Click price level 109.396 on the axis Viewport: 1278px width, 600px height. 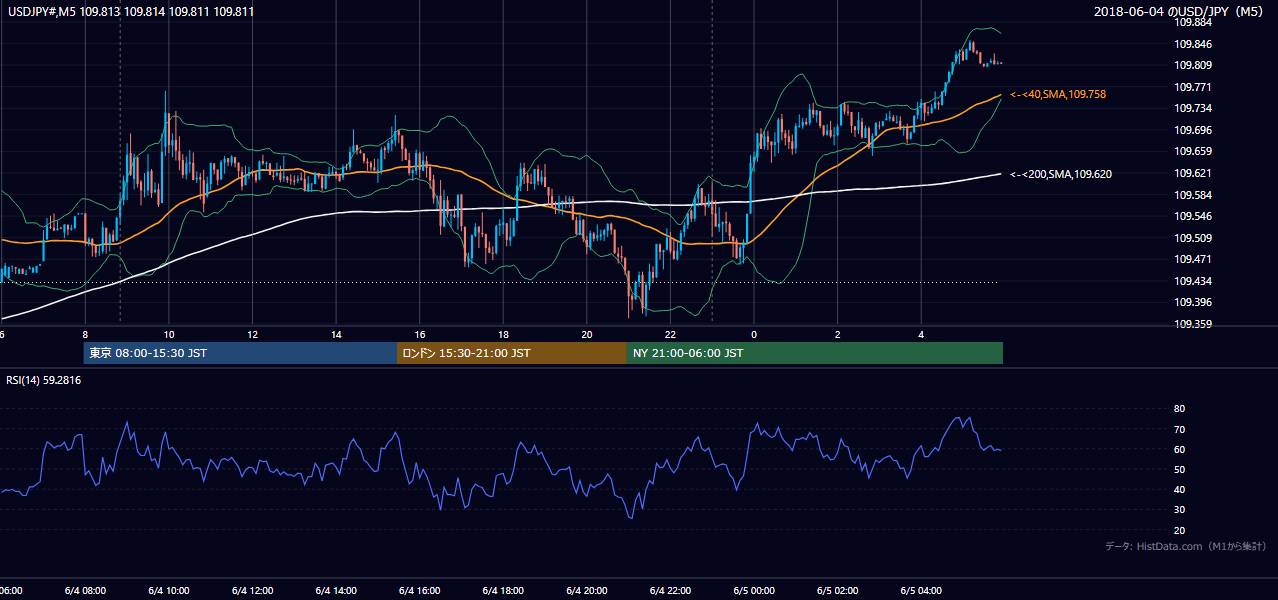click(x=1193, y=302)
